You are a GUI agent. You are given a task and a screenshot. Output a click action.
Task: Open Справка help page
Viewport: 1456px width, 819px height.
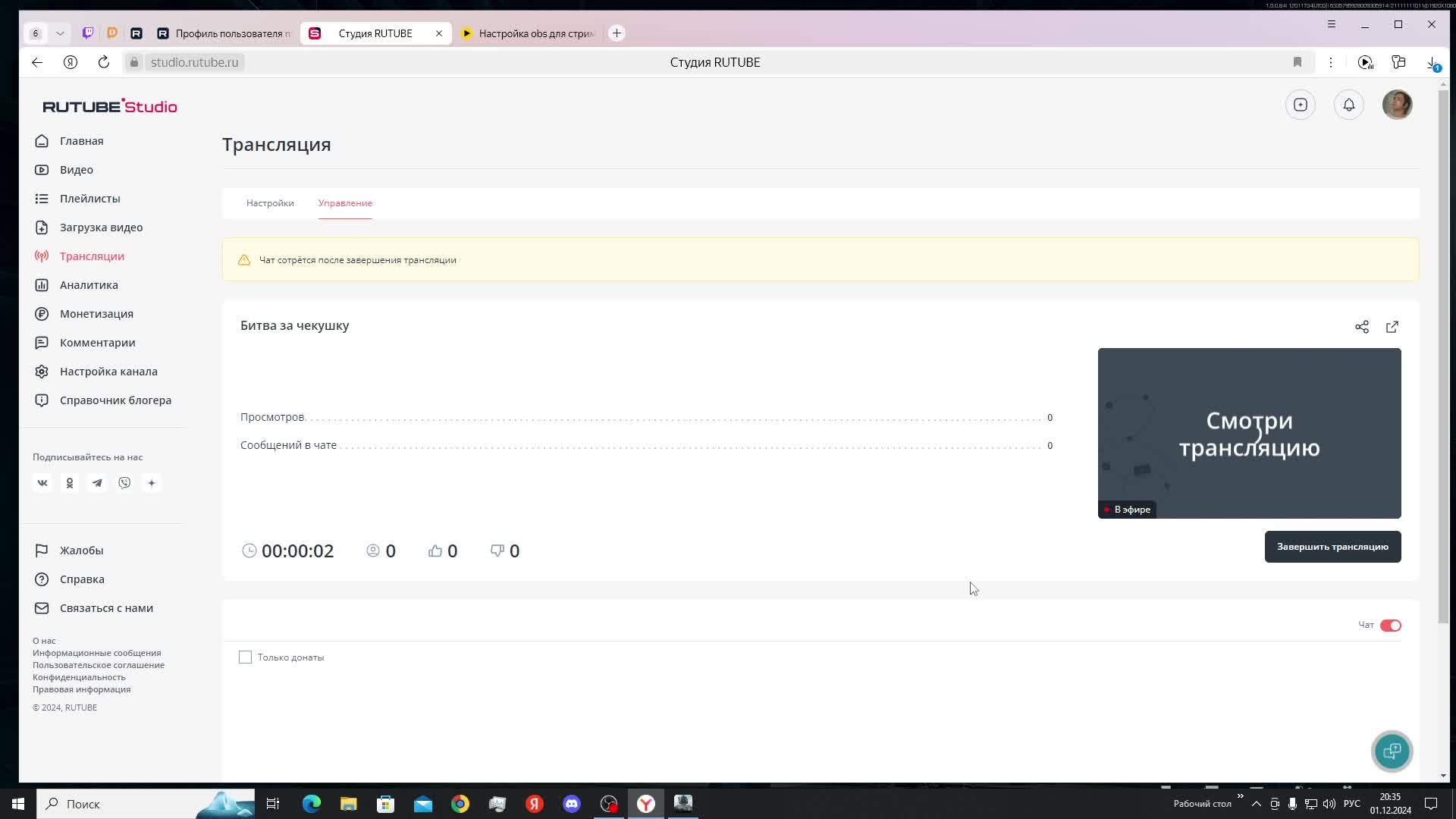(82, 579)
